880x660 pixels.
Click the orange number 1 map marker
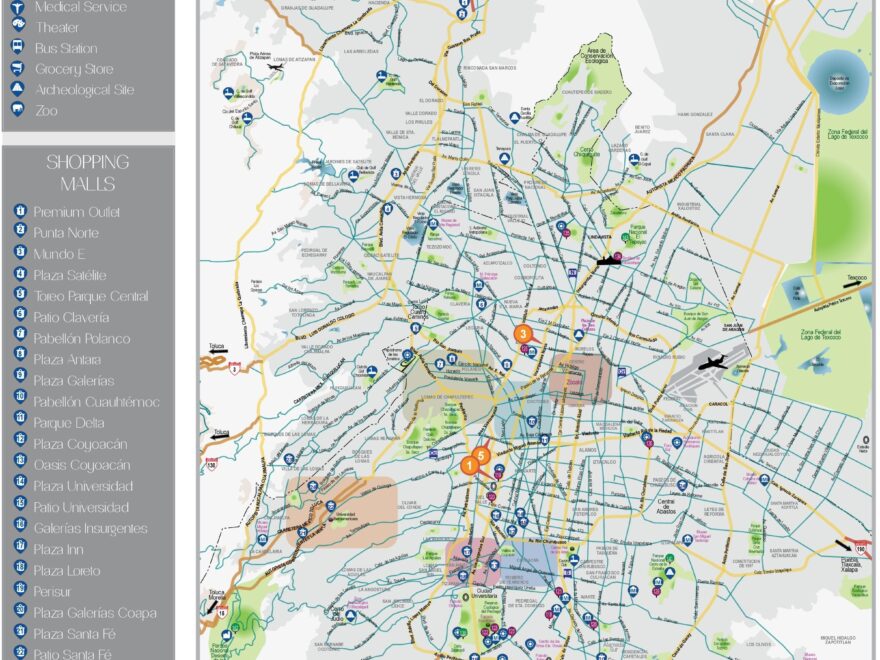pyautogui.click(x=467, y=464)
